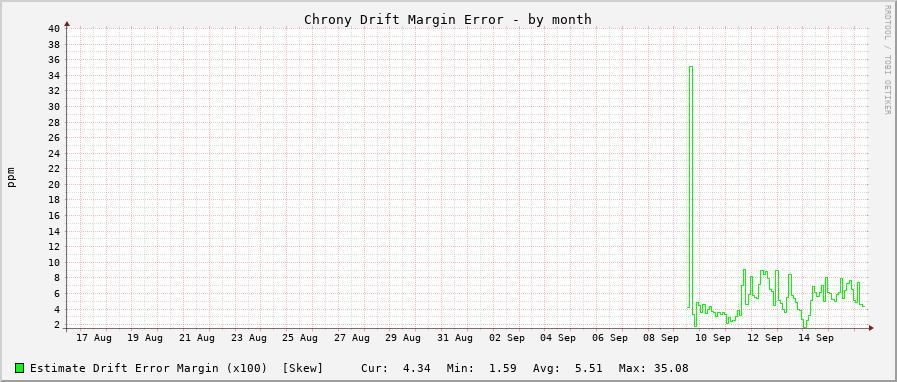Click the '40' y-axis tick label
Image resolution: width=897 pixels, height=382 pixels.
pyautogui.click(x=54, y=29)
